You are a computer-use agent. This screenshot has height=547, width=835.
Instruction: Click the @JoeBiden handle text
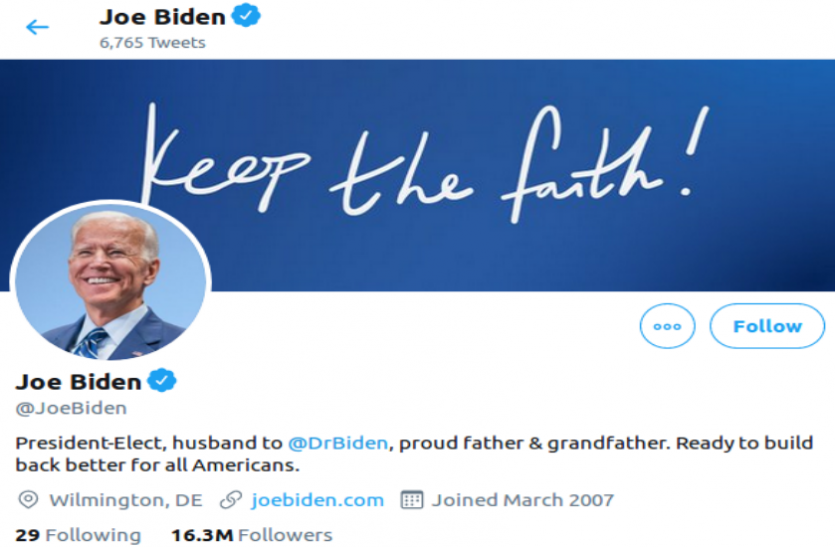71,408
